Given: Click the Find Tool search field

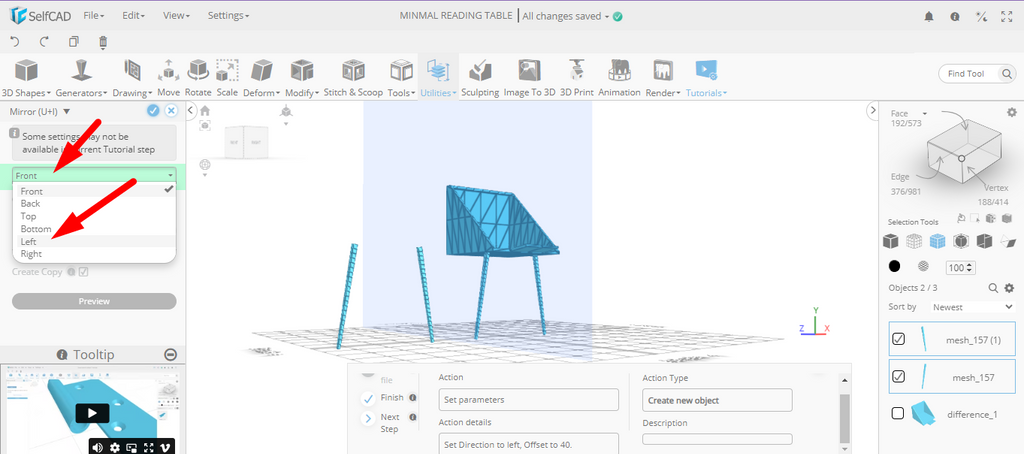Looking at the screenshot, I should pyautogui.click(x=974, y=73).
